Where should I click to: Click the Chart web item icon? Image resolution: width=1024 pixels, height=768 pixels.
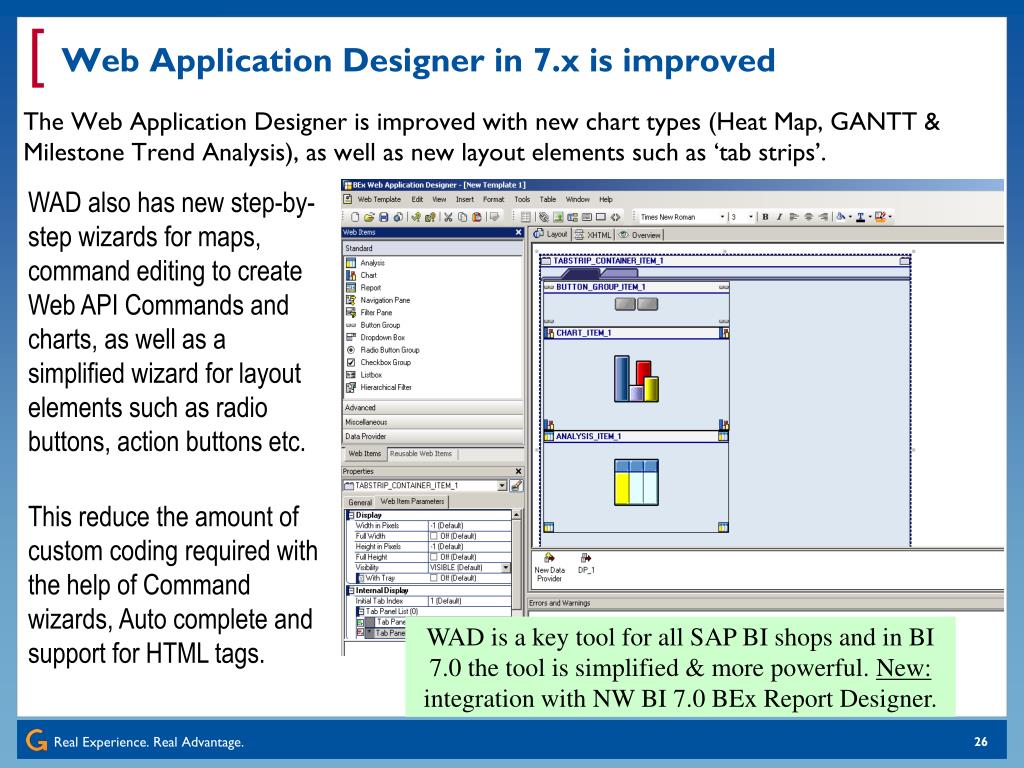click(351, 275)
